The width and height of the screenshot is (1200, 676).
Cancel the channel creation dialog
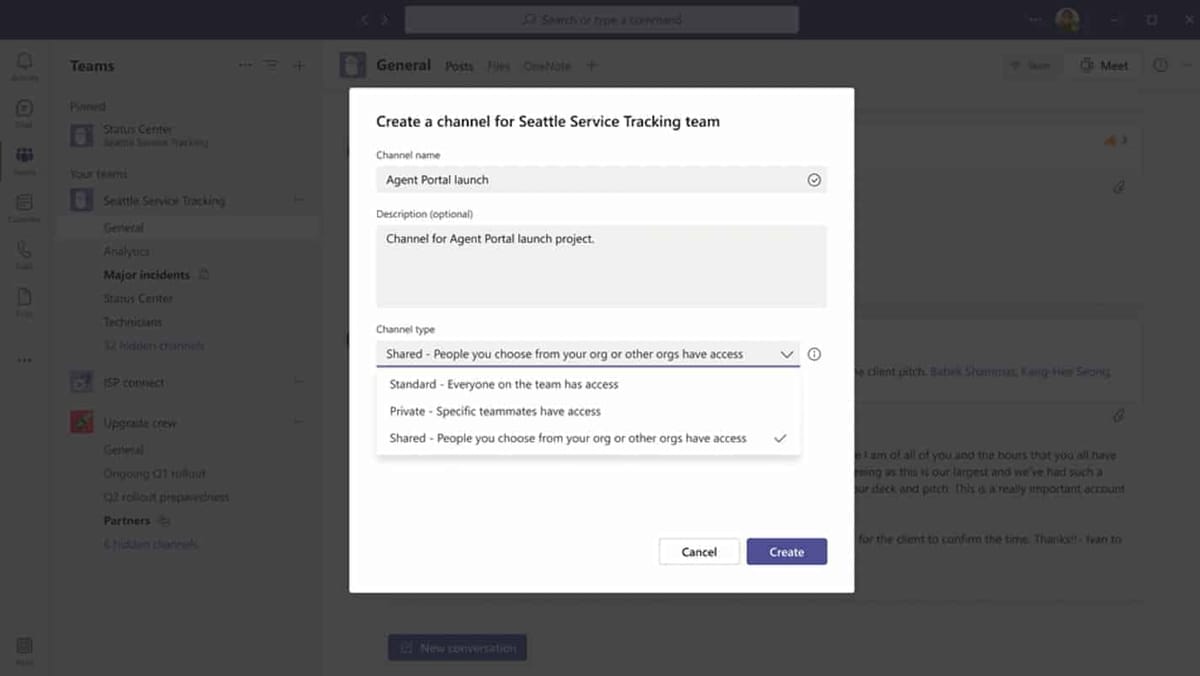click(x=698, y=551)
